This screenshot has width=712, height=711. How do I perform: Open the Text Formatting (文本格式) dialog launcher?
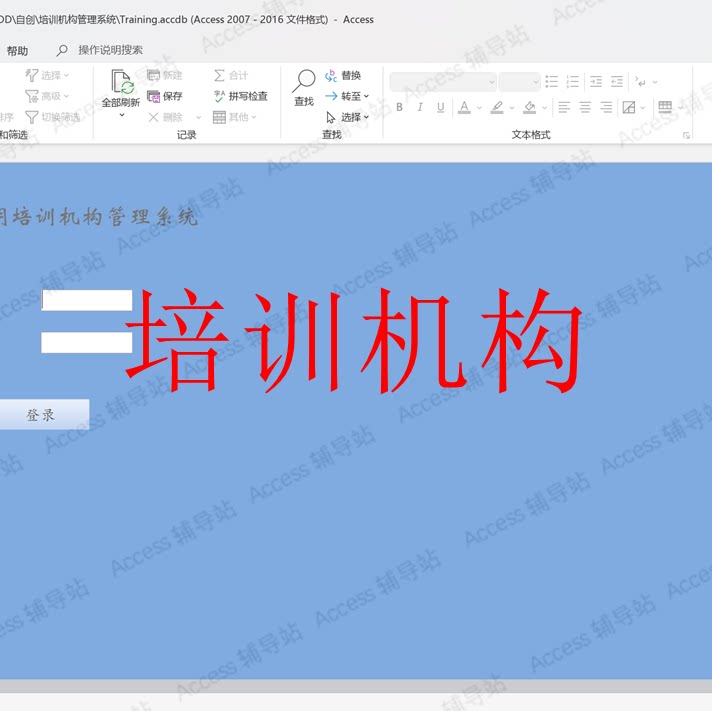point(686,135)
